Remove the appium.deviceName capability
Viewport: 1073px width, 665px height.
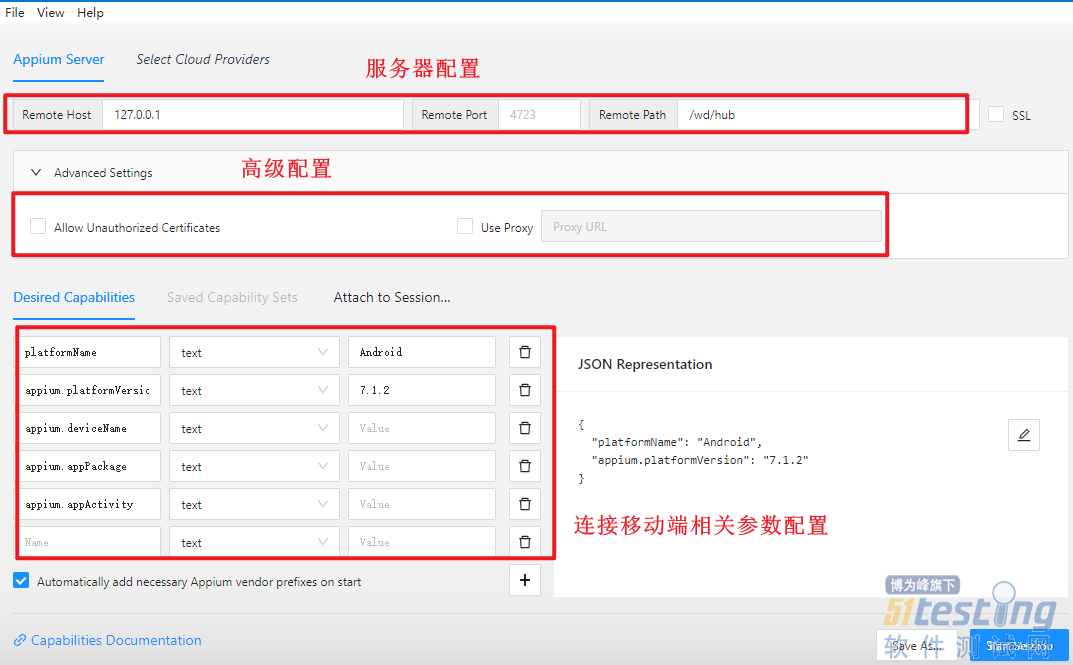pos(524,427)
